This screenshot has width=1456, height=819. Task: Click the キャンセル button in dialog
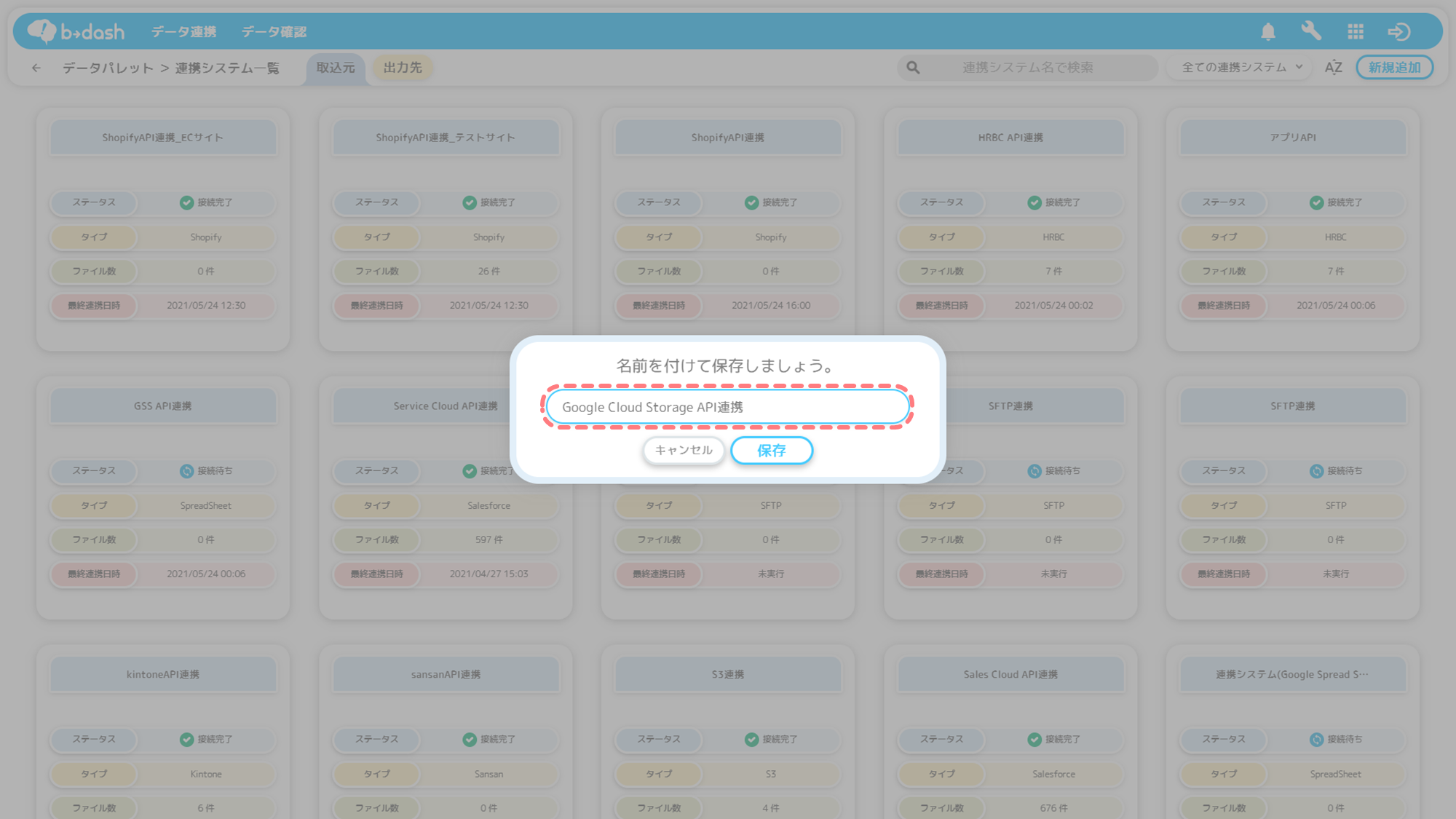pyautogui.click(x=684, y=451)
